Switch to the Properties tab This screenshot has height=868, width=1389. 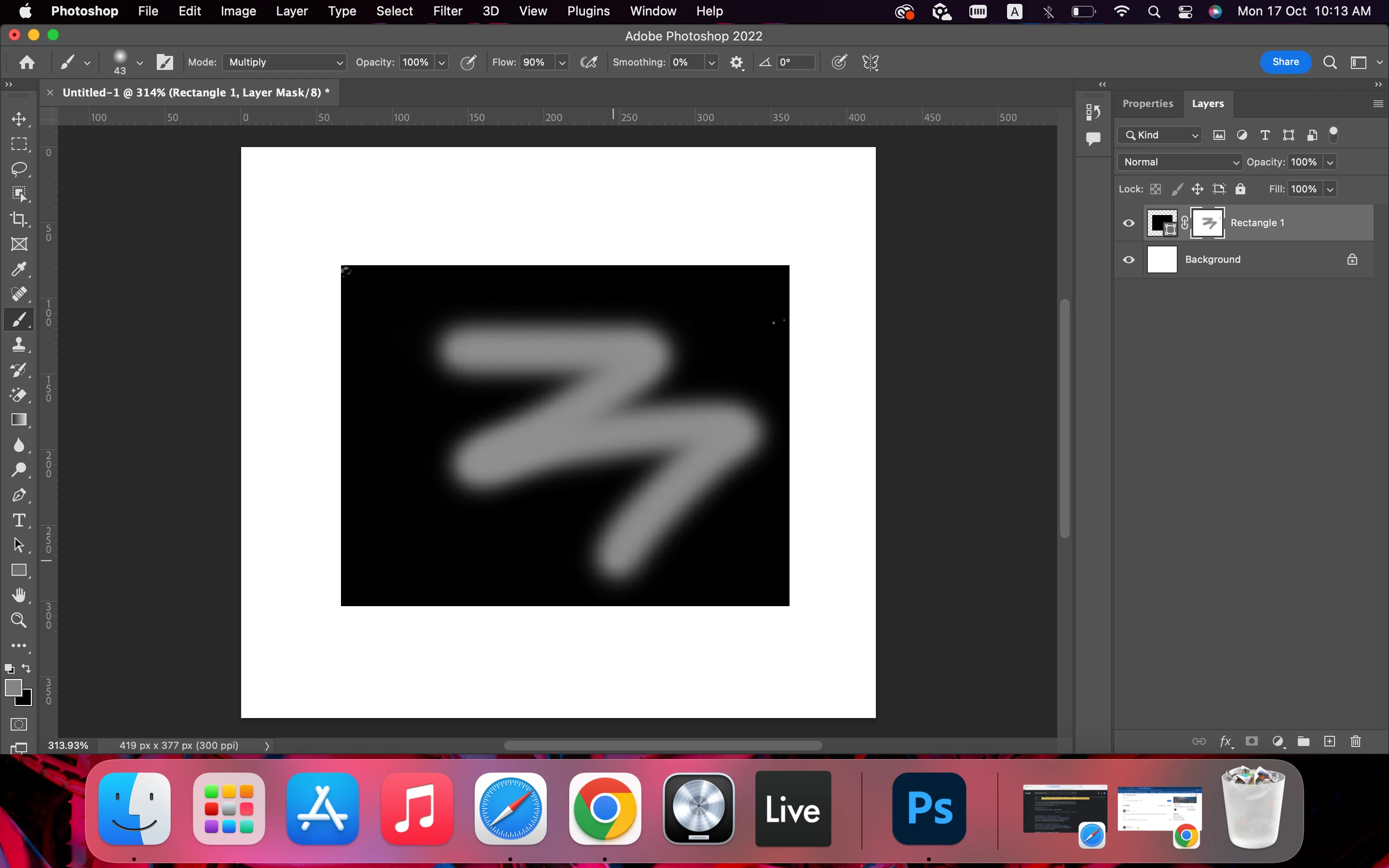[x=1147, y=103]
